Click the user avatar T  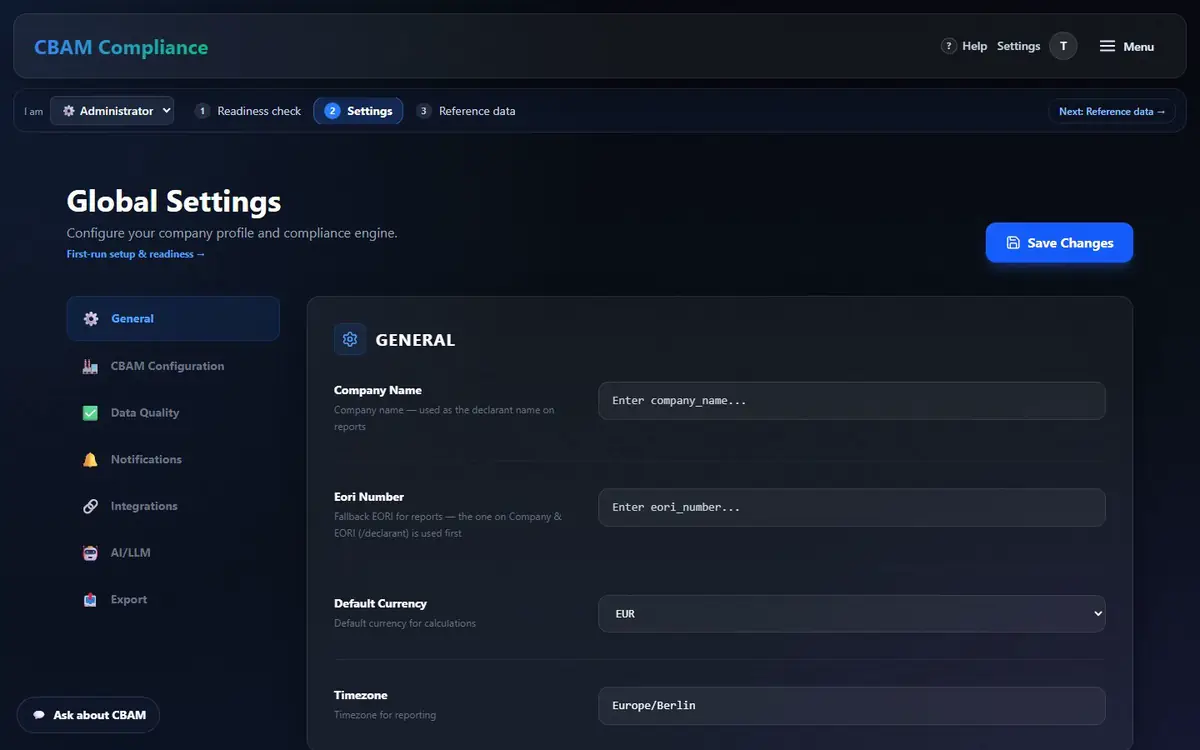coord(1063,46)
